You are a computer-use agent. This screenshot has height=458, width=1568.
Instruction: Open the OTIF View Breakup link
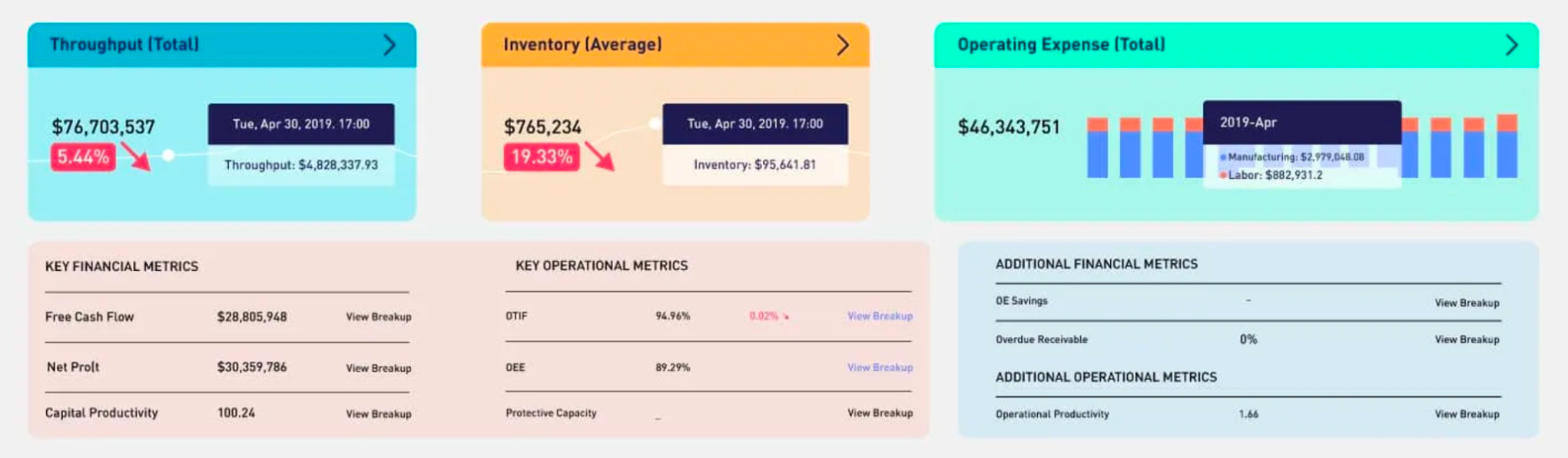[x=880, y=316]
